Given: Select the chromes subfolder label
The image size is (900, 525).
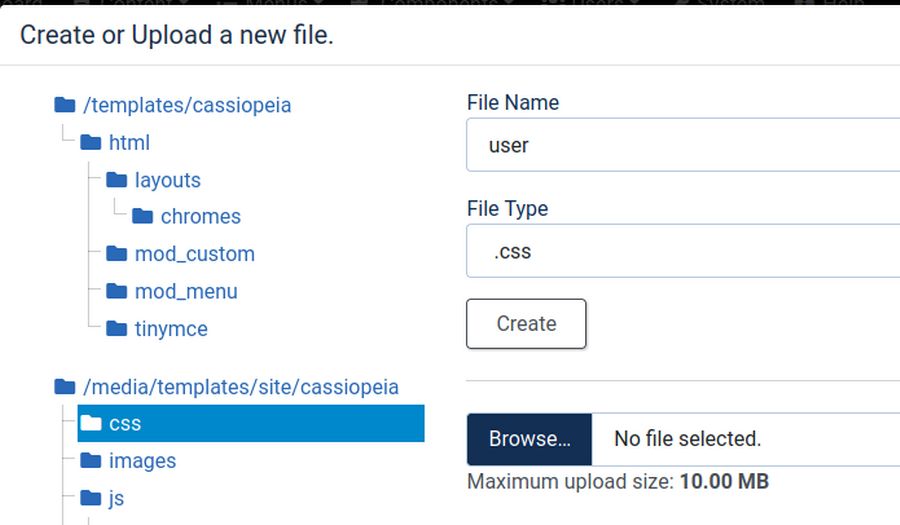Looking at the screenshot, I should point(200,217).
